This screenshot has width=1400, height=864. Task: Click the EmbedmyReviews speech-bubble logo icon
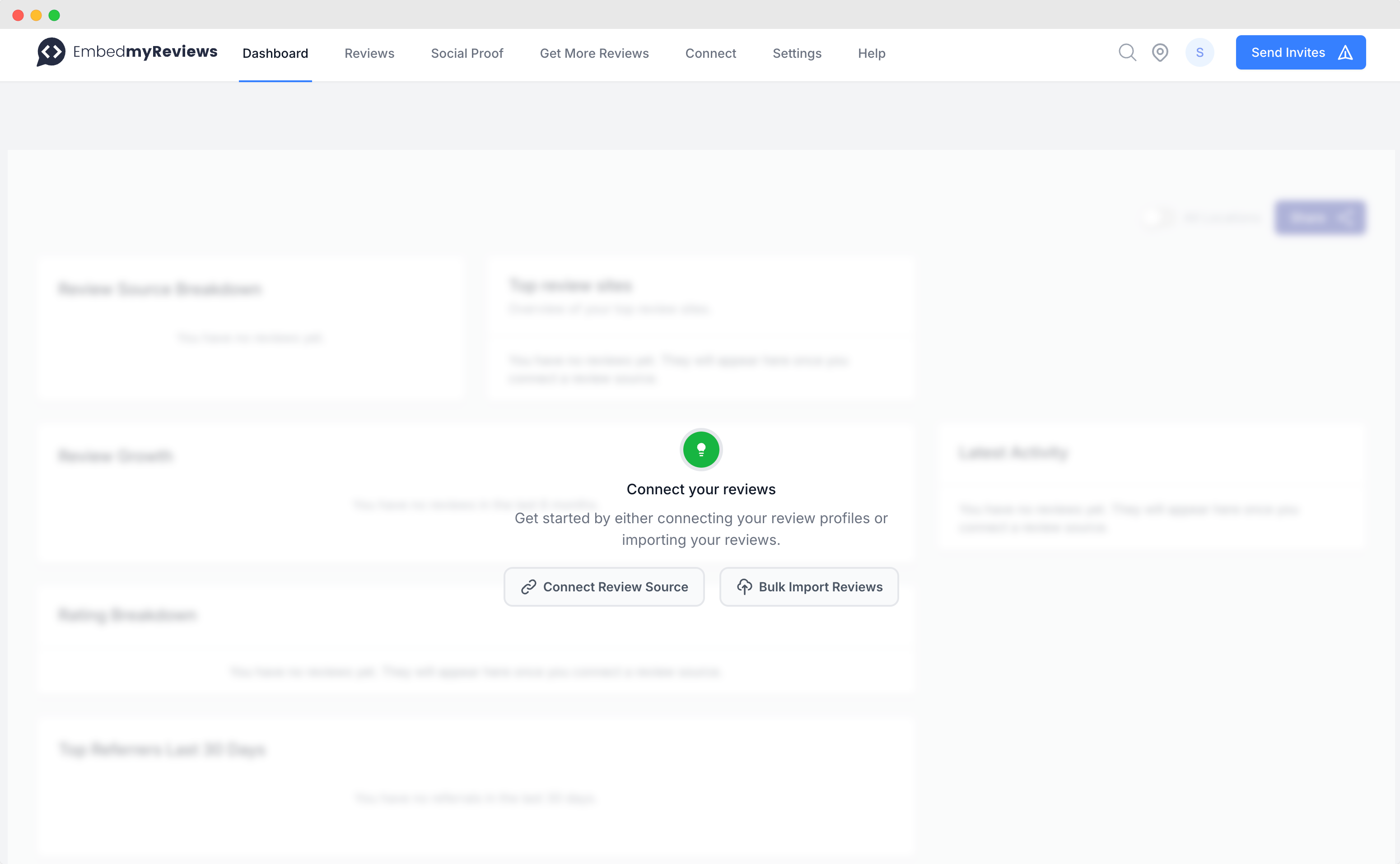pyautogui.click(x=51, y=52)
